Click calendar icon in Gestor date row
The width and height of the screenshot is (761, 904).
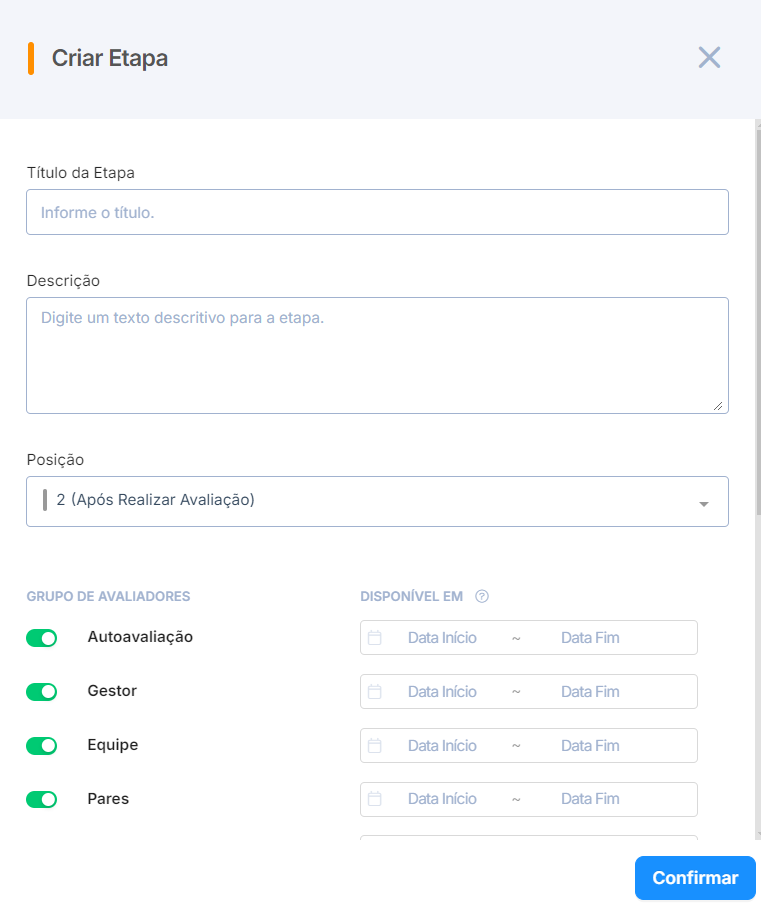click(375, 692)
